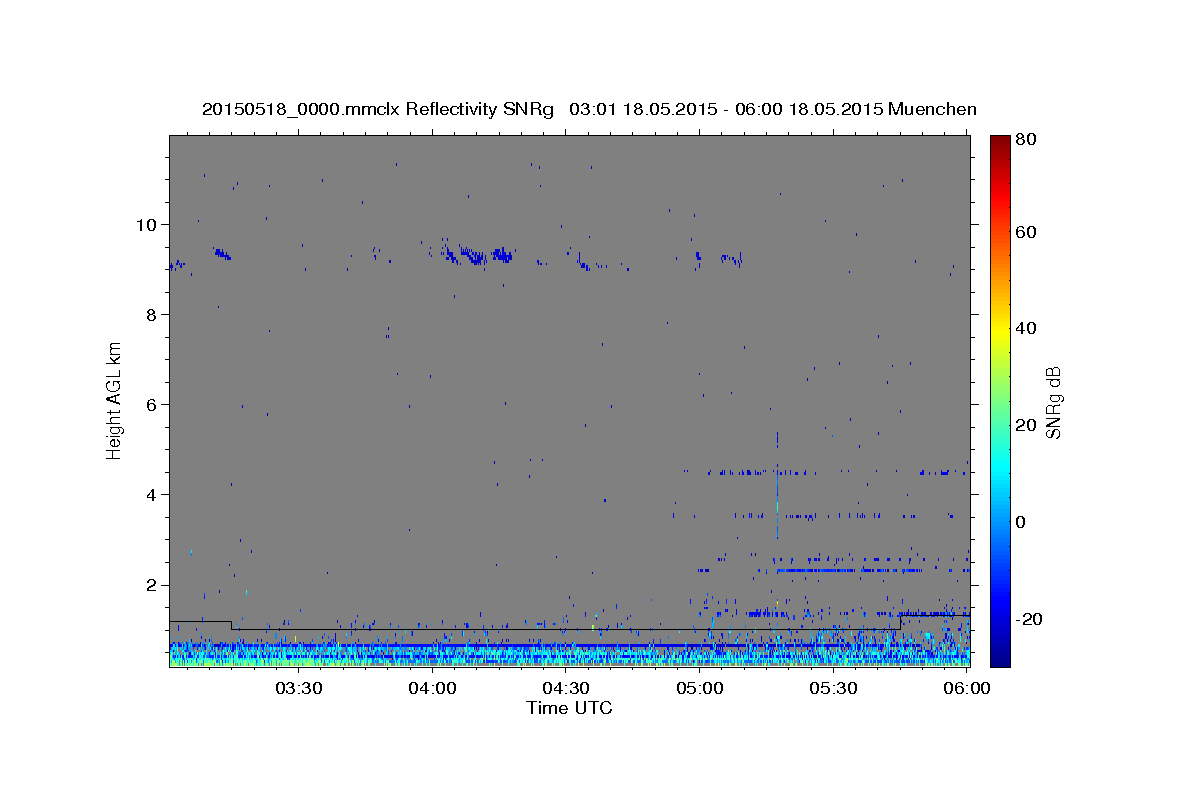Click the thin vertical streak near 05:17

pos(777,485)
